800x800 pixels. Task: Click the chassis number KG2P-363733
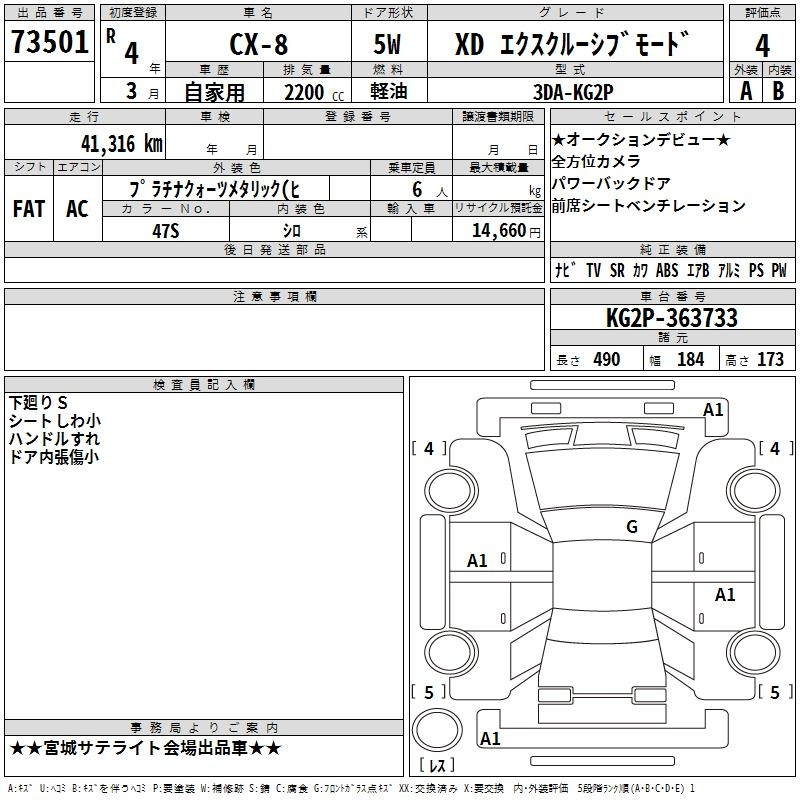tap(671, 318)
